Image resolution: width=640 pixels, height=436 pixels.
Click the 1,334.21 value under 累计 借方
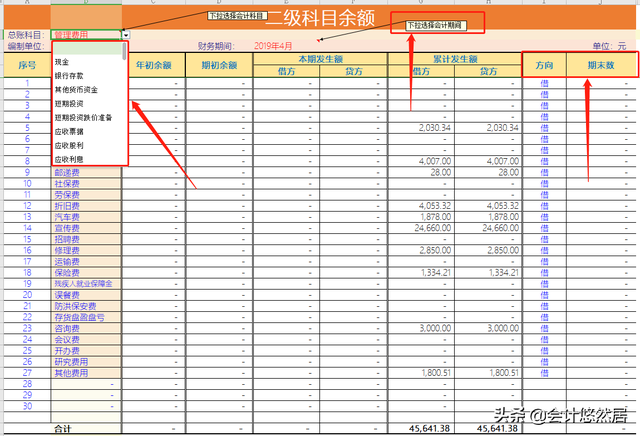click(x=436, y=273)
